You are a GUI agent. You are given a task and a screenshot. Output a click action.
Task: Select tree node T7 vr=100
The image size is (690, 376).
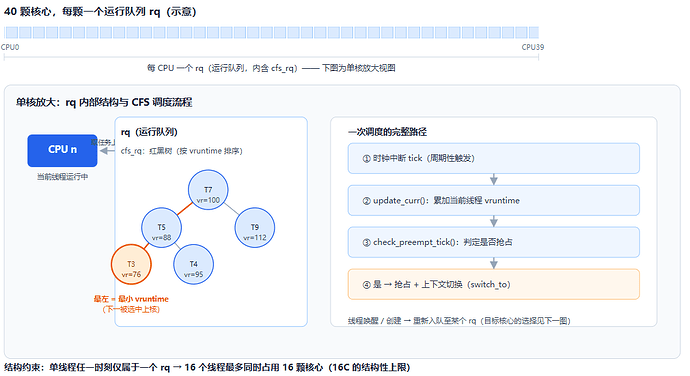point(208,190)
